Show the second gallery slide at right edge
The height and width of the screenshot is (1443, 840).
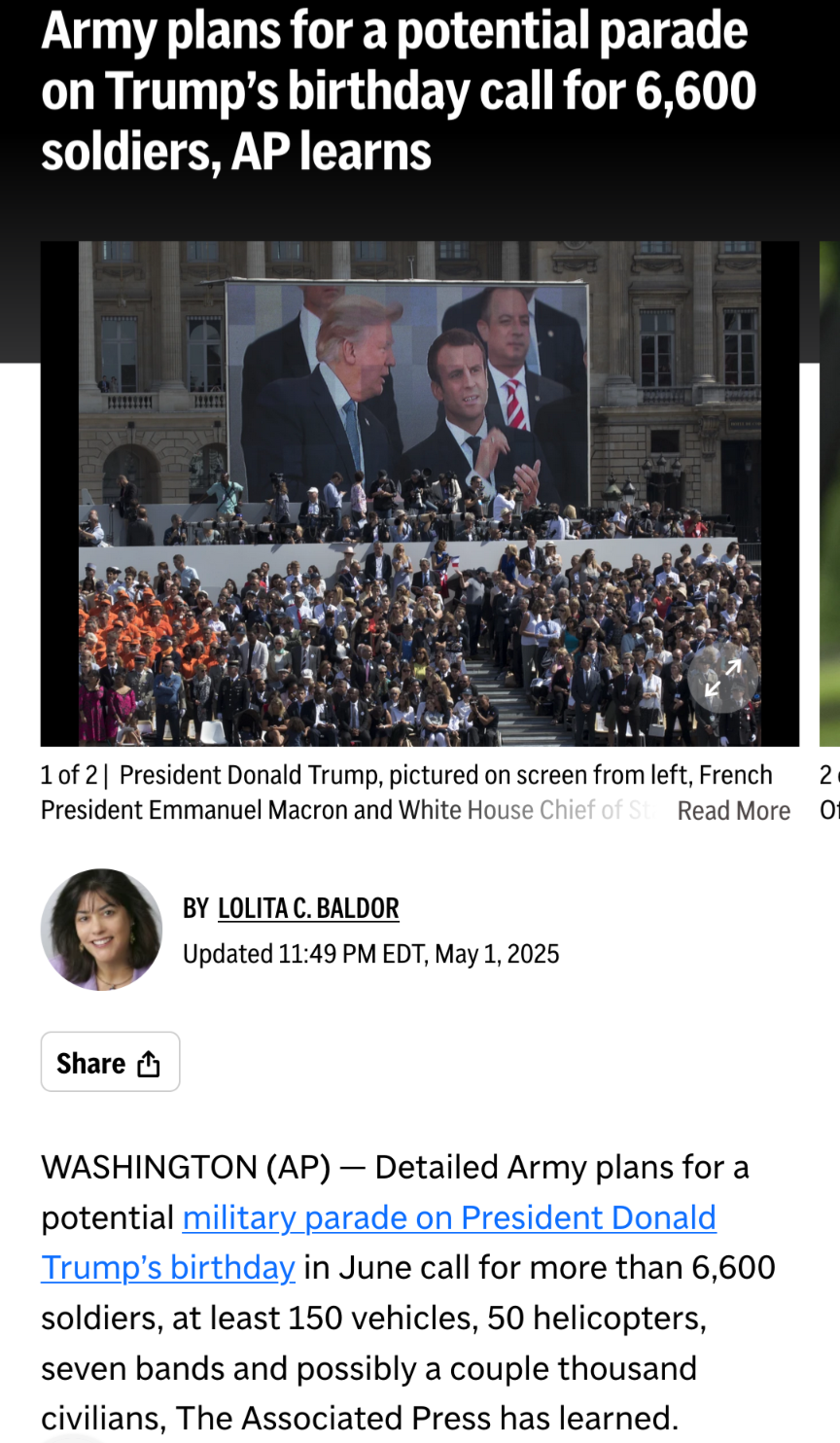pyautogui.click(x=829, y=494)
